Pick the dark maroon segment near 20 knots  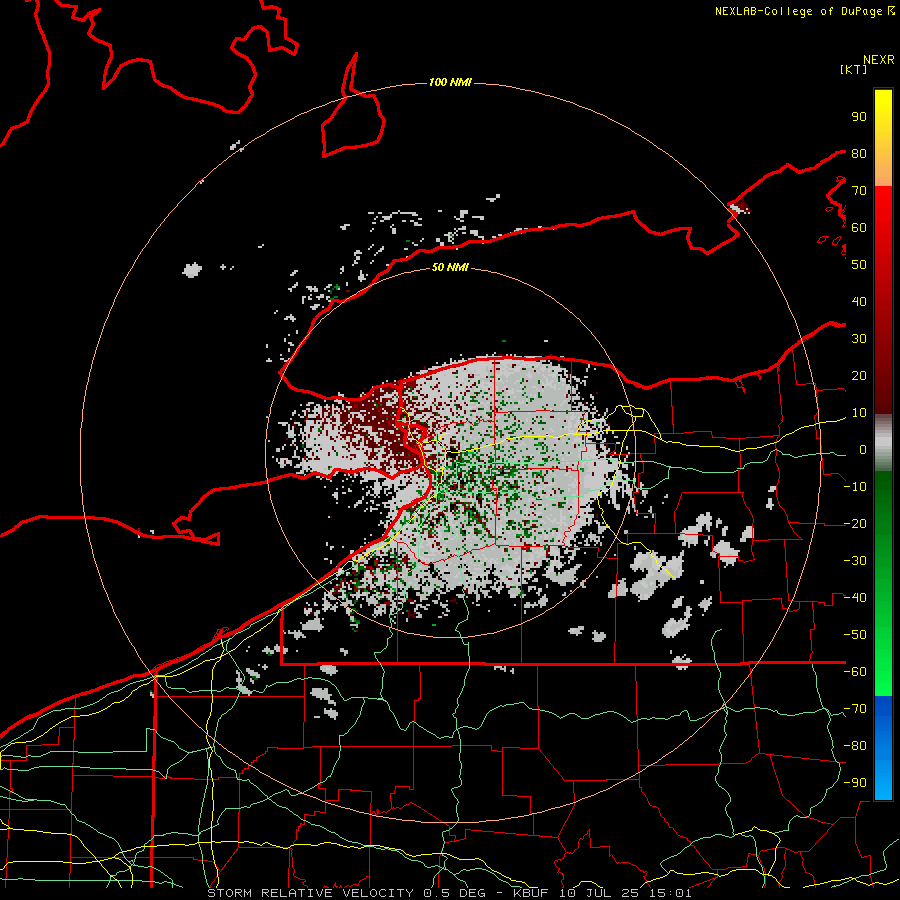pos(883,376)
